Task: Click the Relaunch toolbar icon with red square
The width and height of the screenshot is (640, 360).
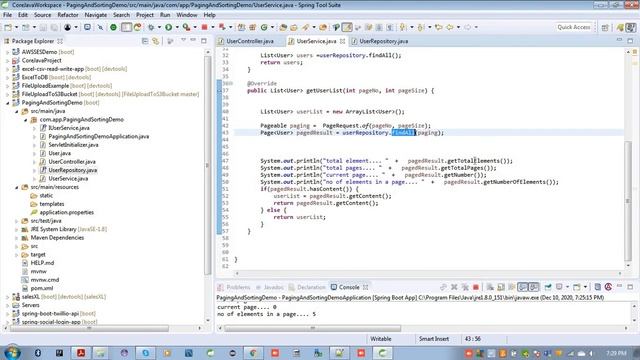Action: (x=222, y=27)
